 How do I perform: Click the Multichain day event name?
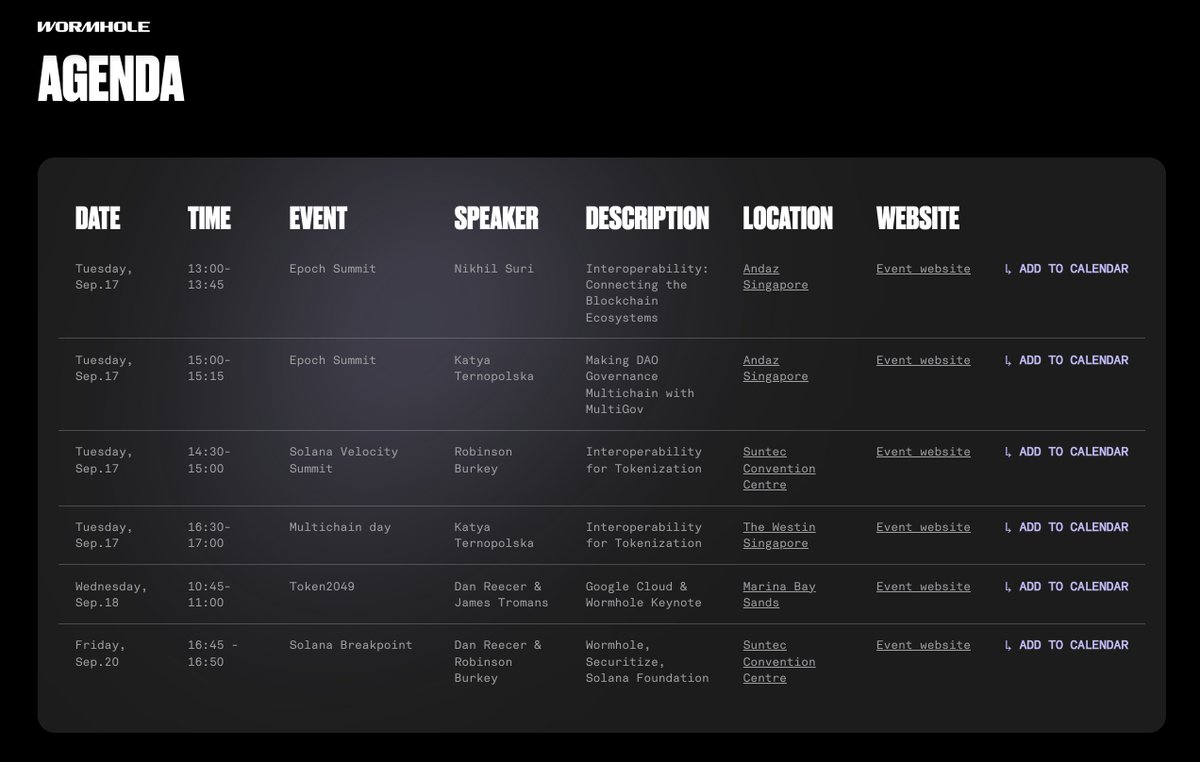pos(340,527)
